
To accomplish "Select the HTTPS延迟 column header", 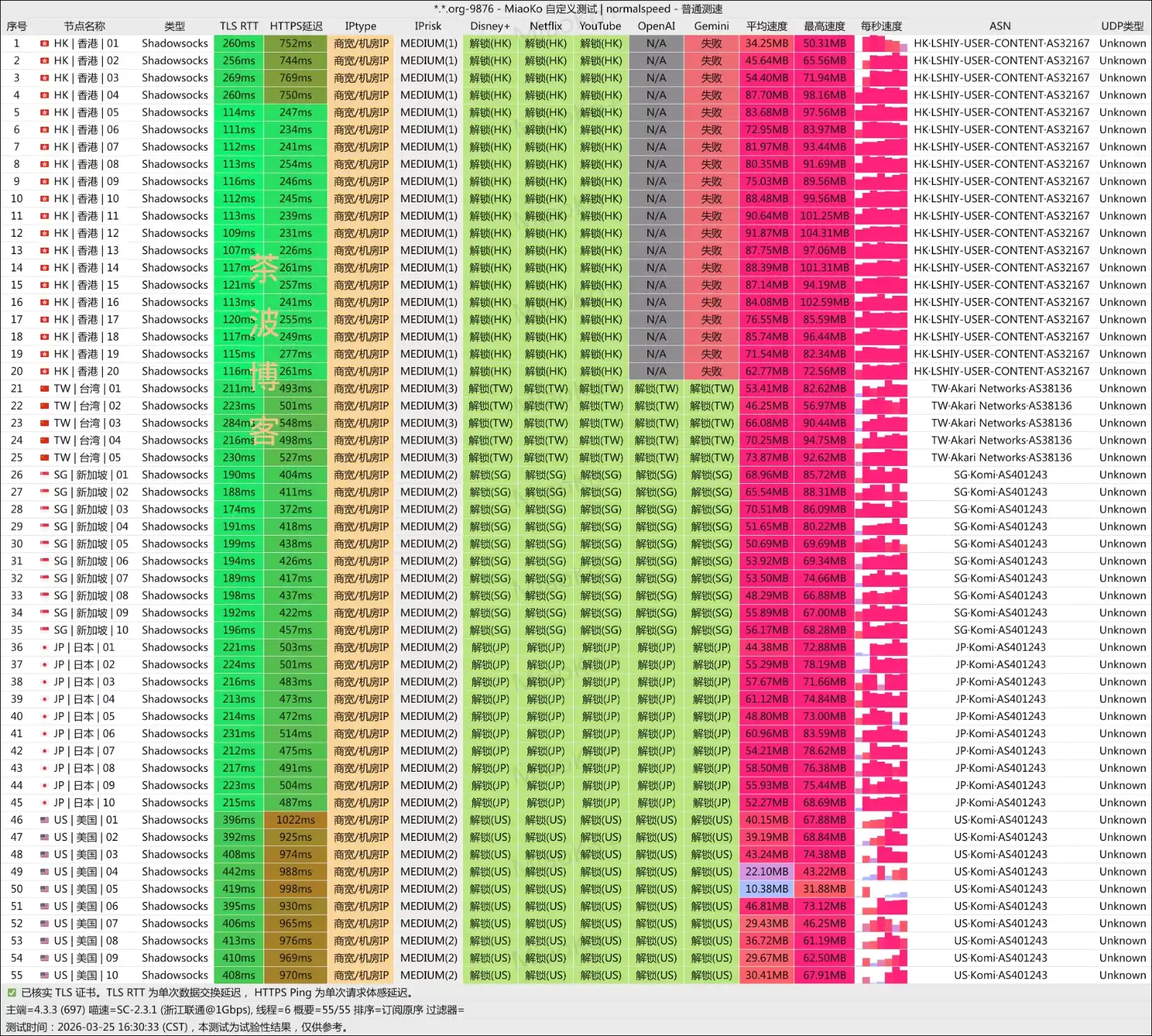I will (x=296, y=26).
